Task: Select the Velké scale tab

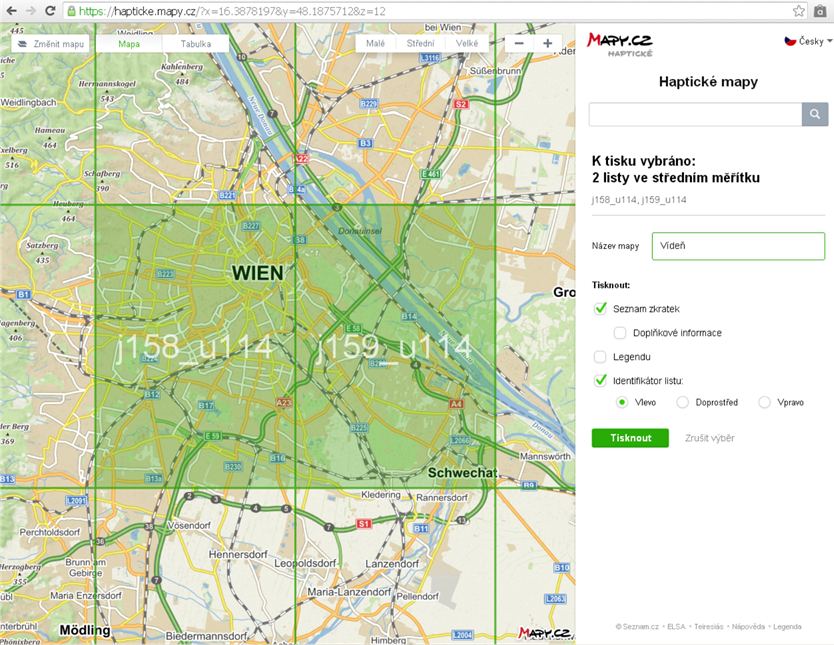Action: click(466, 44)
